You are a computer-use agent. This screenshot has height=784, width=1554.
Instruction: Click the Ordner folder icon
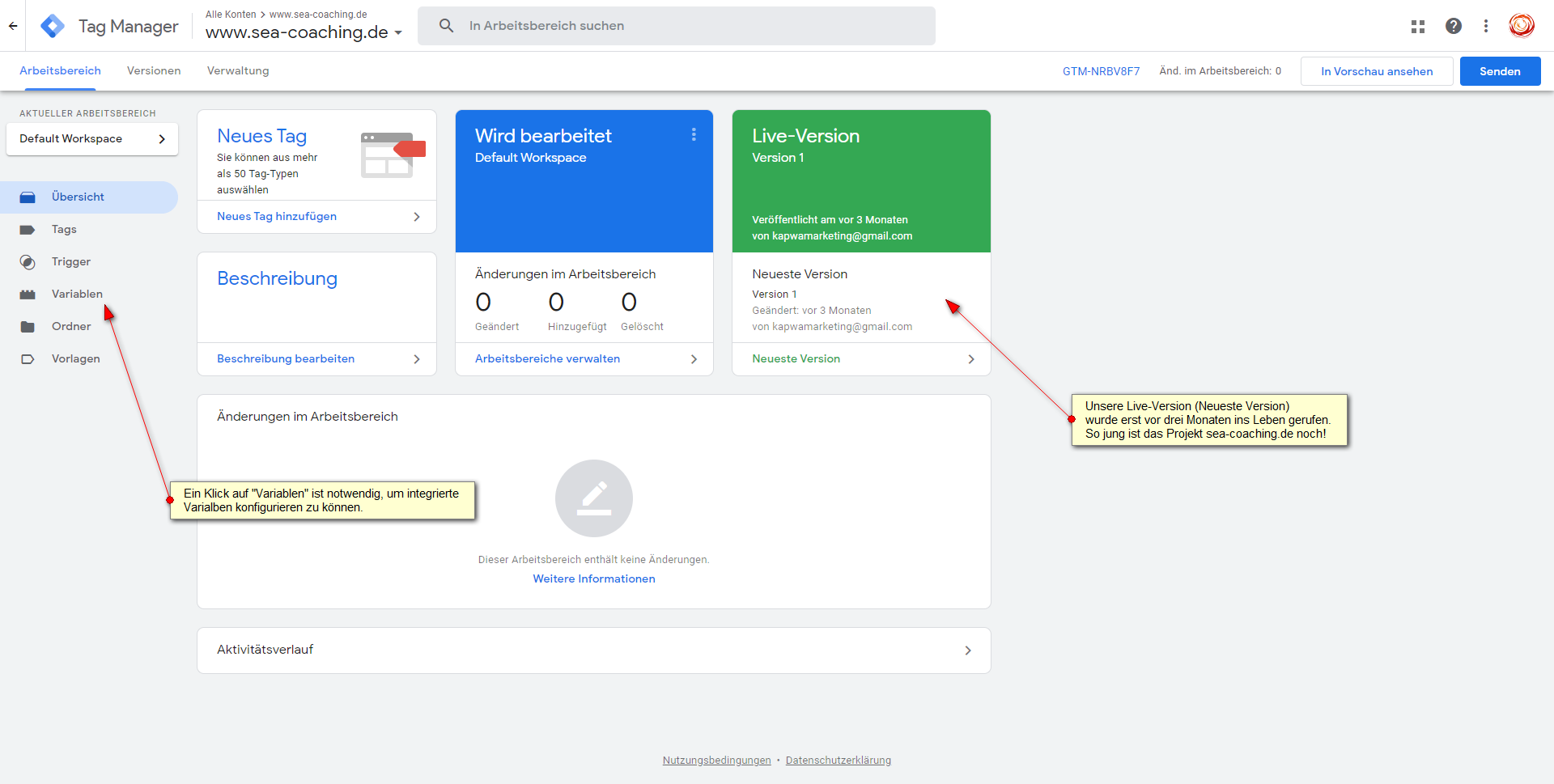pos(28,327)
